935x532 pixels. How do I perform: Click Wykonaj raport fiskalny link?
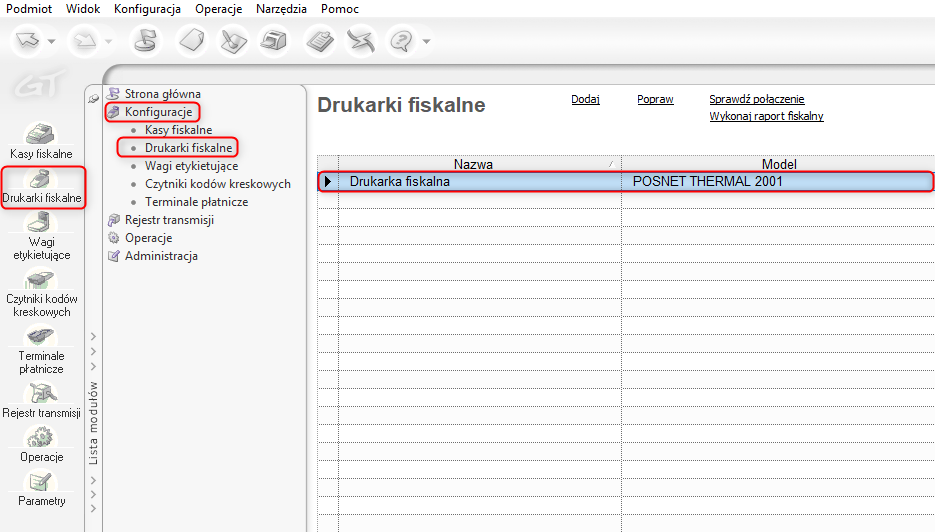766,116
